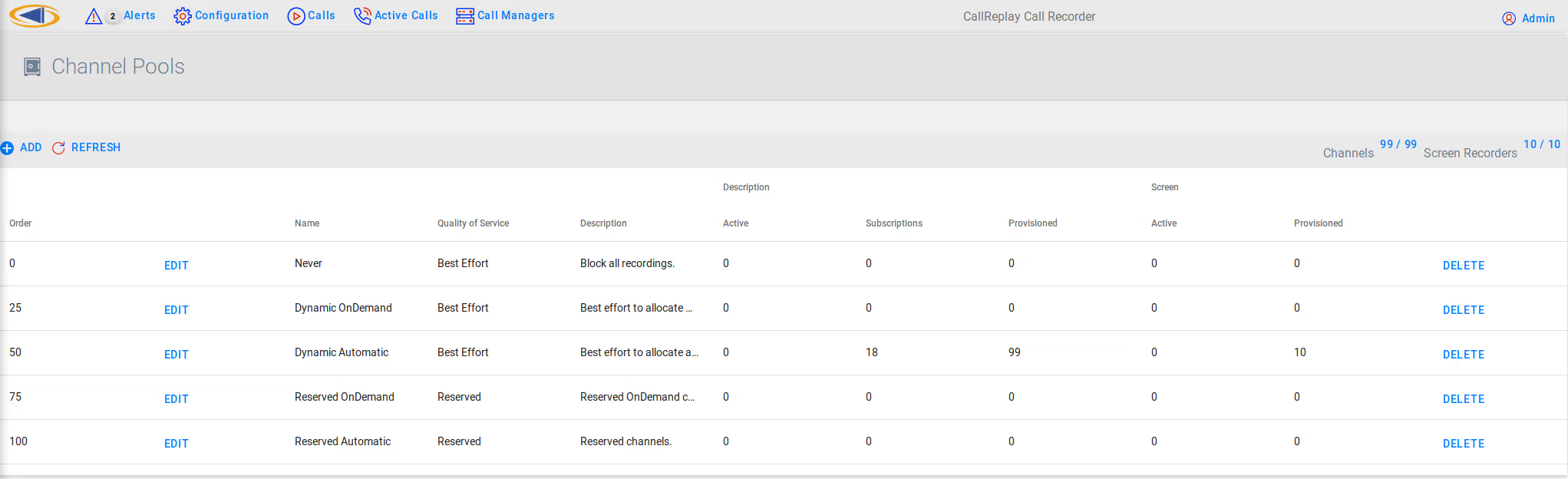
Task: Click the '10' screen provisioned value
Action: pos(1300,352)
